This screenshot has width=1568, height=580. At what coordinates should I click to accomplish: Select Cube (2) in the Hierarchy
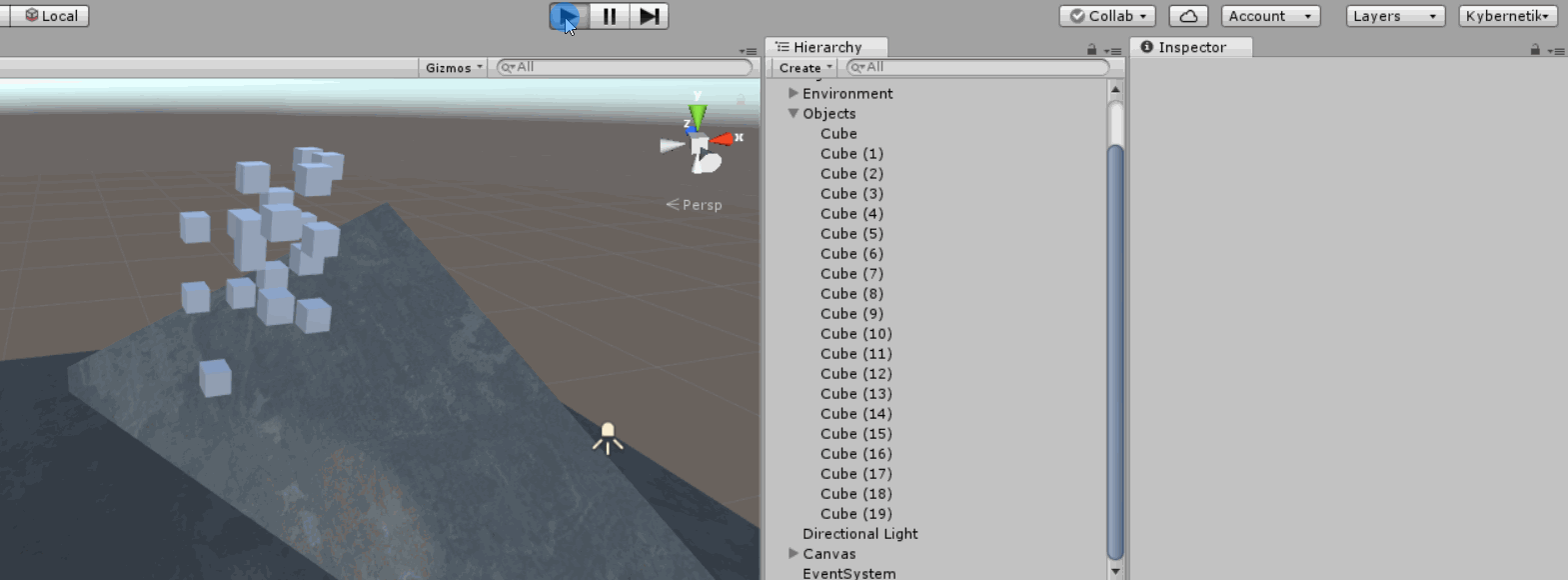(x=851, y=173)
